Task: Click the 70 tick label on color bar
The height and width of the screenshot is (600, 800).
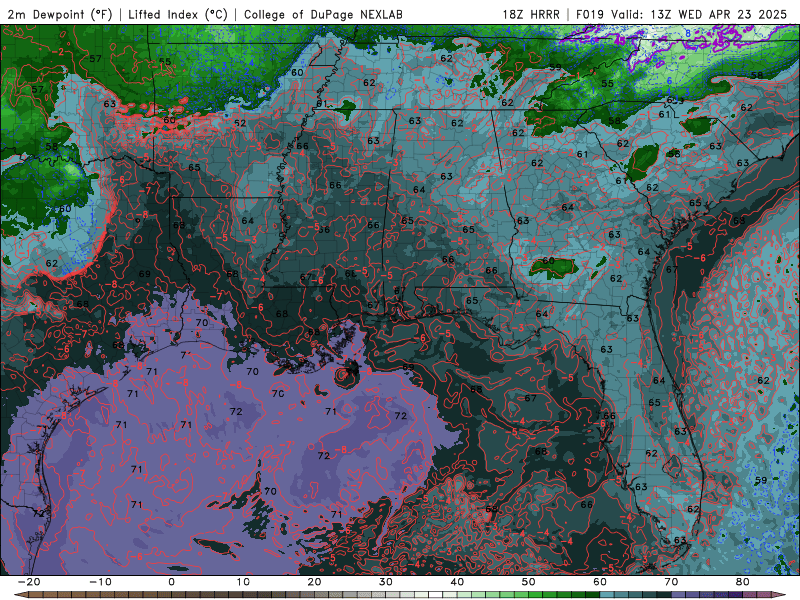Action: coord(671,582)
